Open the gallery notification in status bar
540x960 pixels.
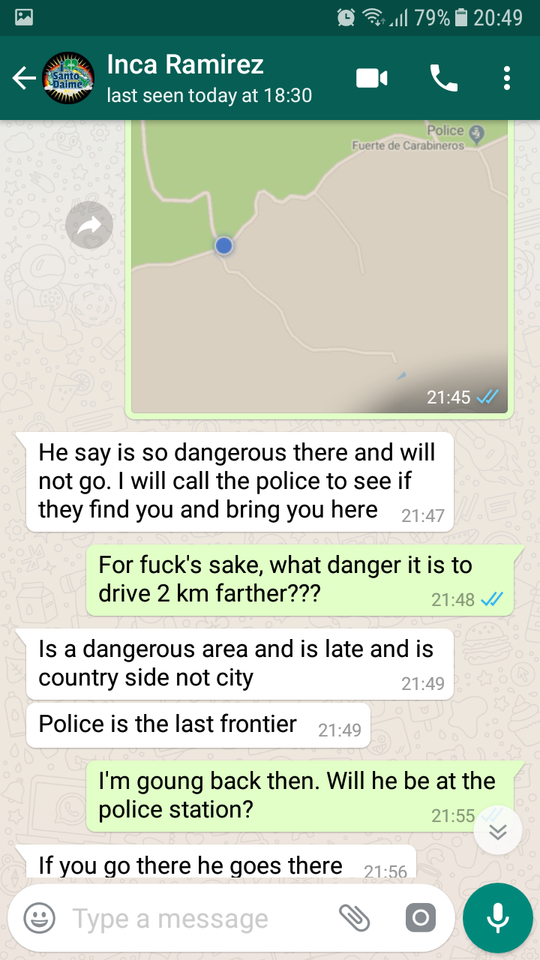(x=24, y=18)
